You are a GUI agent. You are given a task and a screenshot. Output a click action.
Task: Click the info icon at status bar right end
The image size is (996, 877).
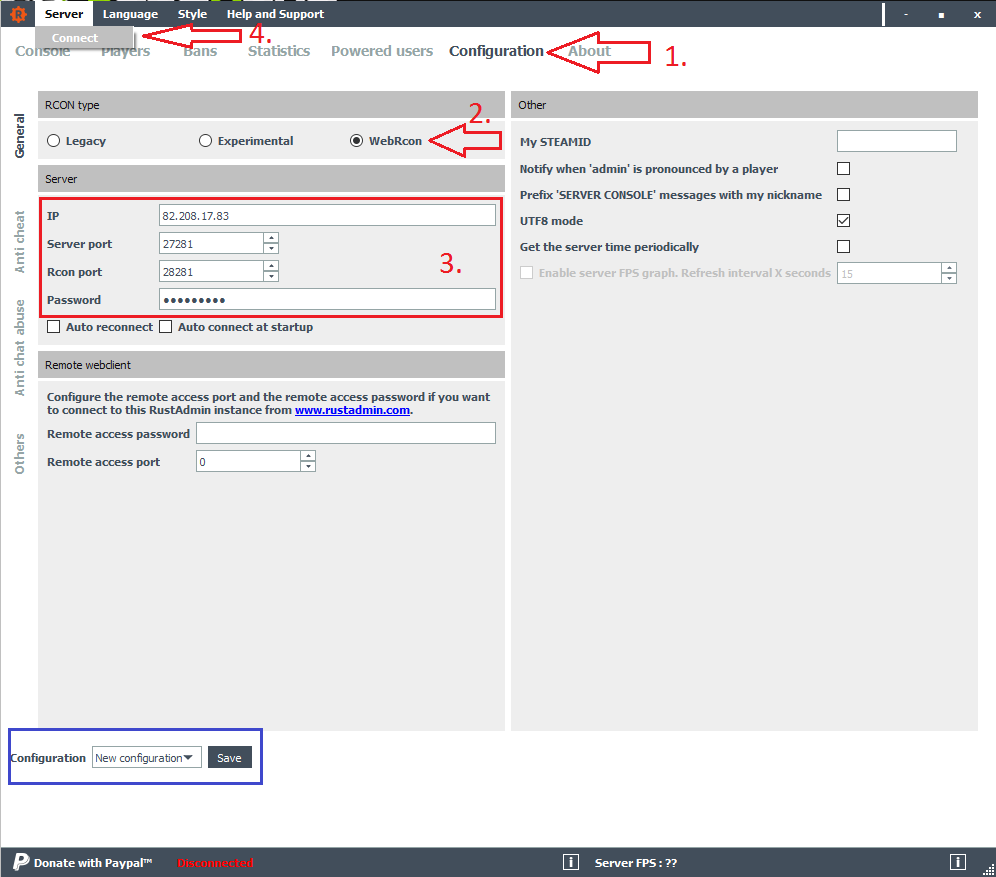(958, 862)
